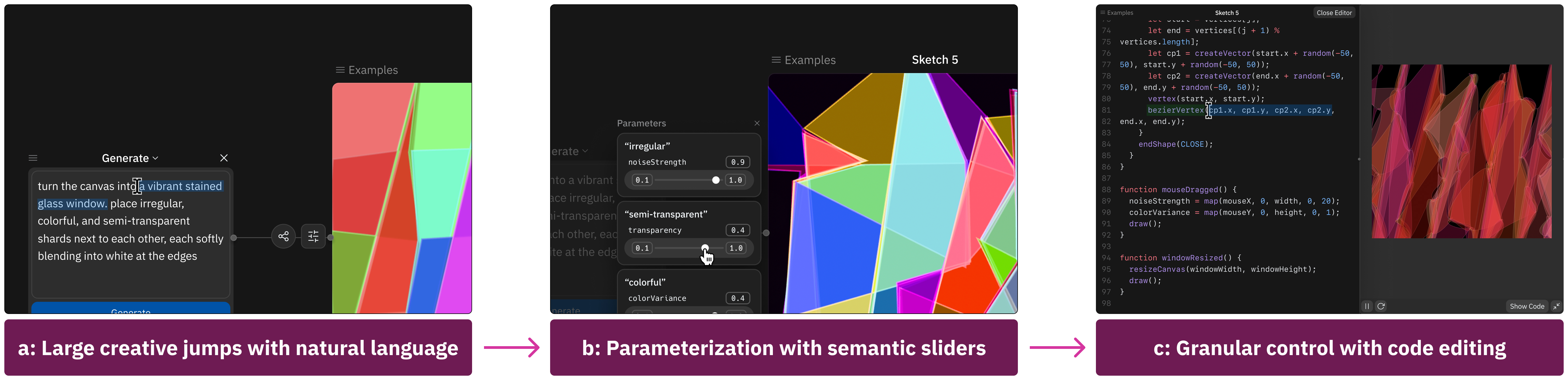1568x380 pixels.
Task: Click the code line "function mouseDragged() {"
Action: pos(1178,190)
